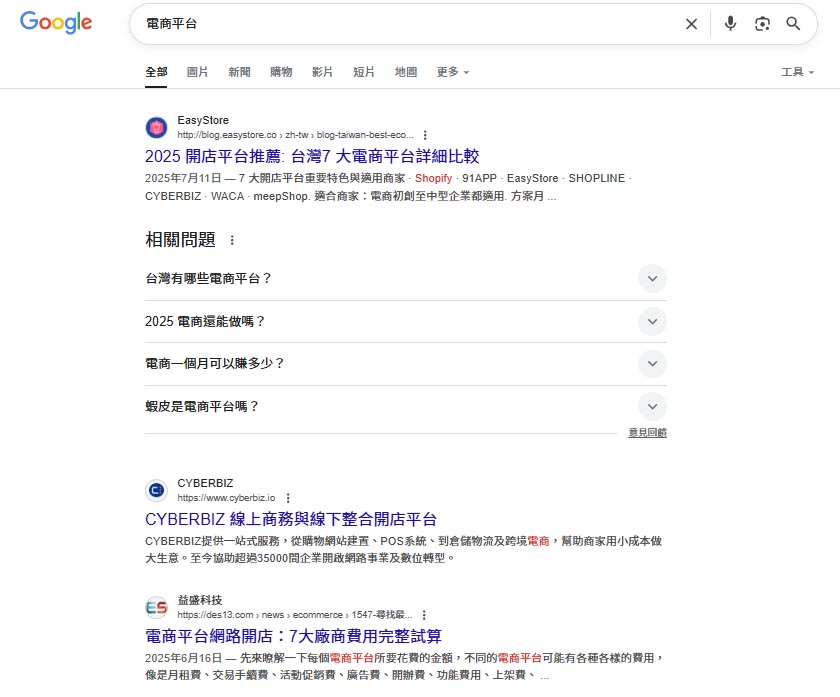Open EasyStore result three-dot options
The height and width of the screenshot is (697, 840).
tap(425, 135)
